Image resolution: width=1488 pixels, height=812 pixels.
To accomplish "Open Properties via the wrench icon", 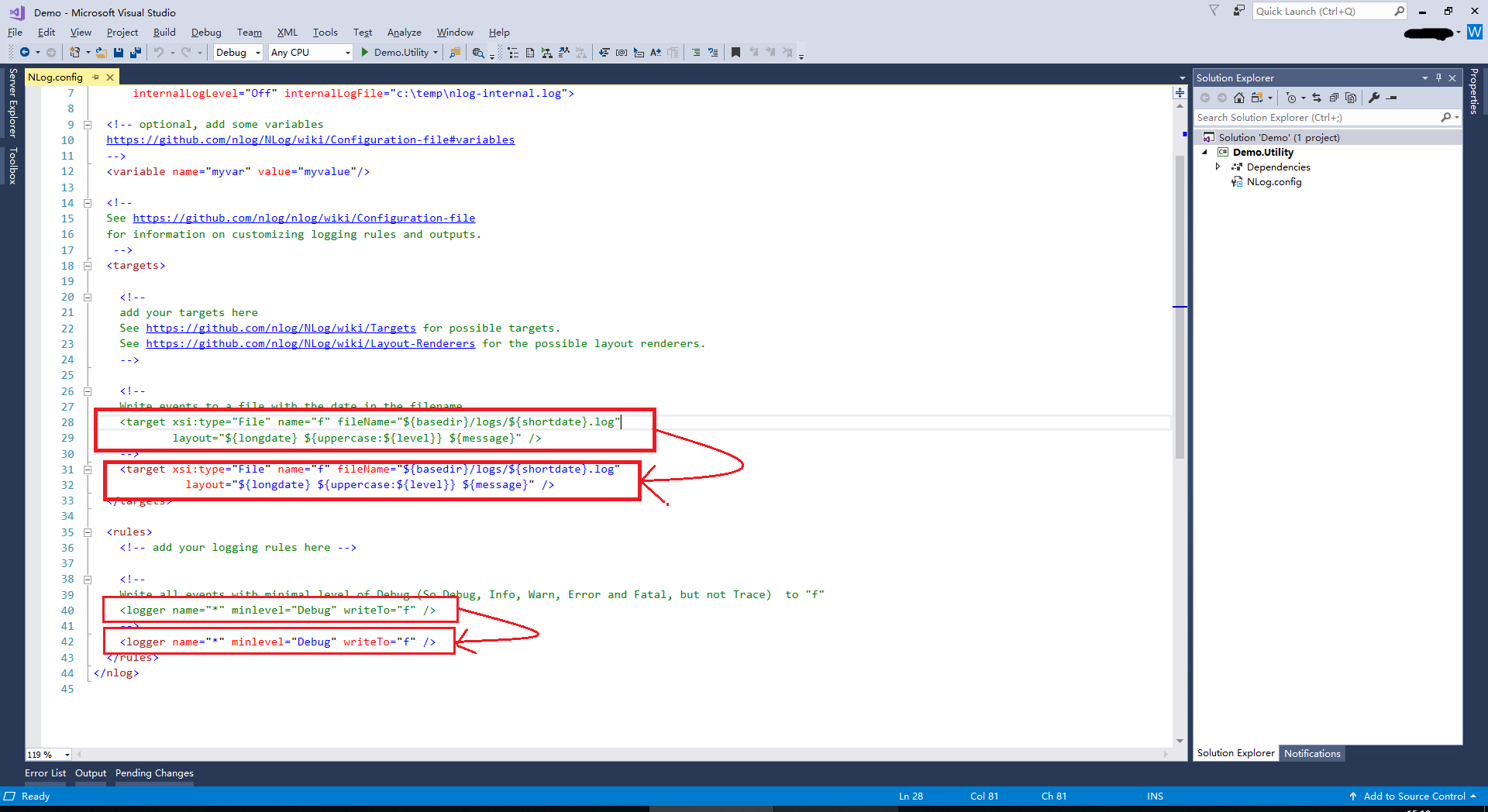I will tap(1374, 98).
